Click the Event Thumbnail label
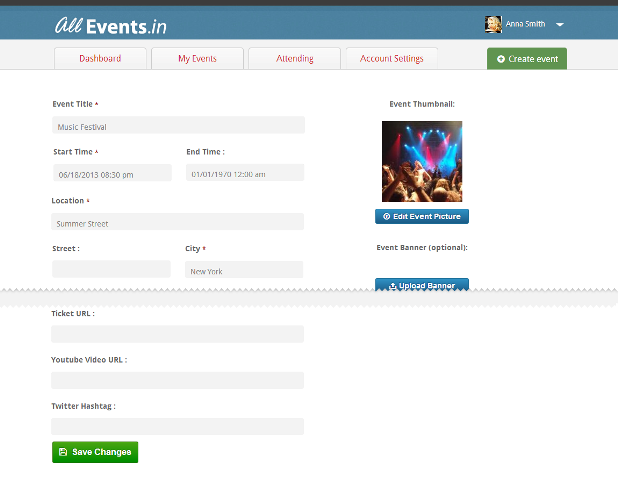The width and height of the screenshot is (618, 480). (422, 104)
